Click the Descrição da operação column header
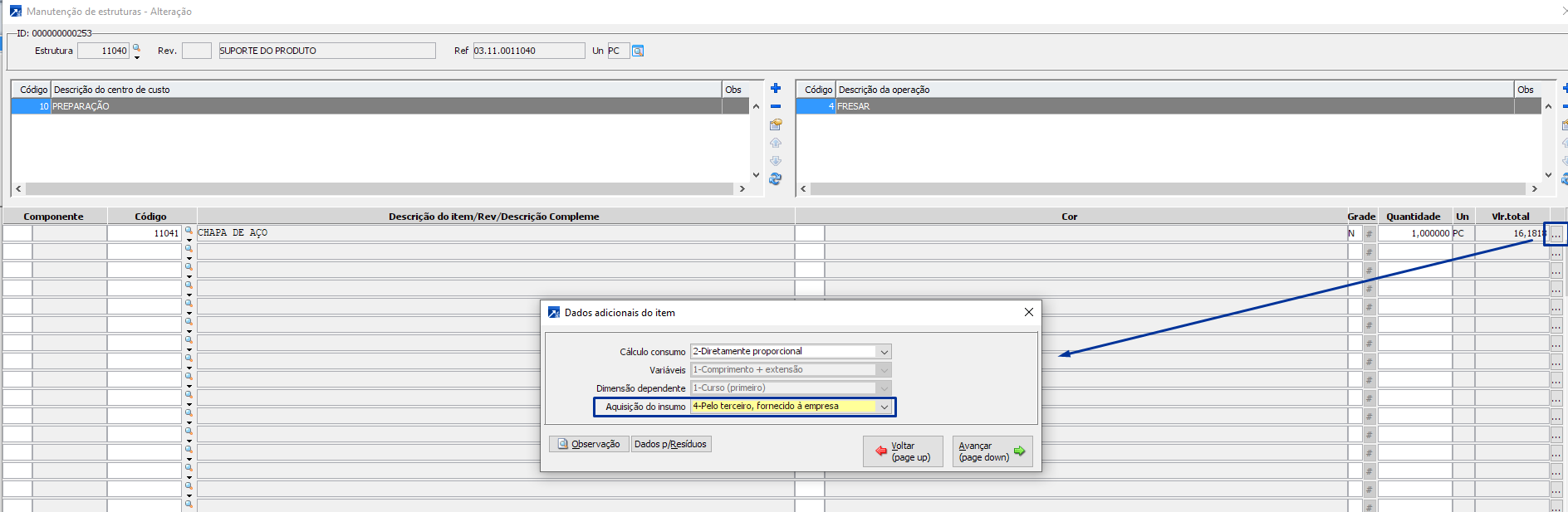This screenshot has width=1568, height=512. click(x=1175, y=90)
